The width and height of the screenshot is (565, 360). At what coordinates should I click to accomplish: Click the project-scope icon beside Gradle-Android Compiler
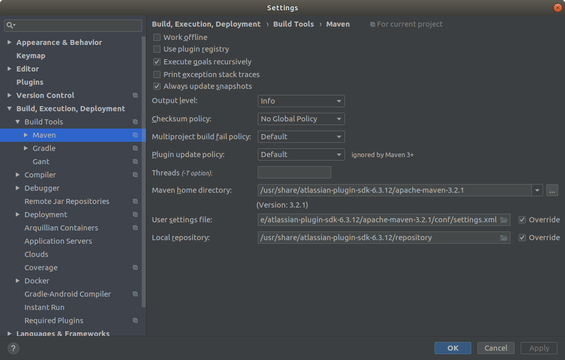[135, 294]
